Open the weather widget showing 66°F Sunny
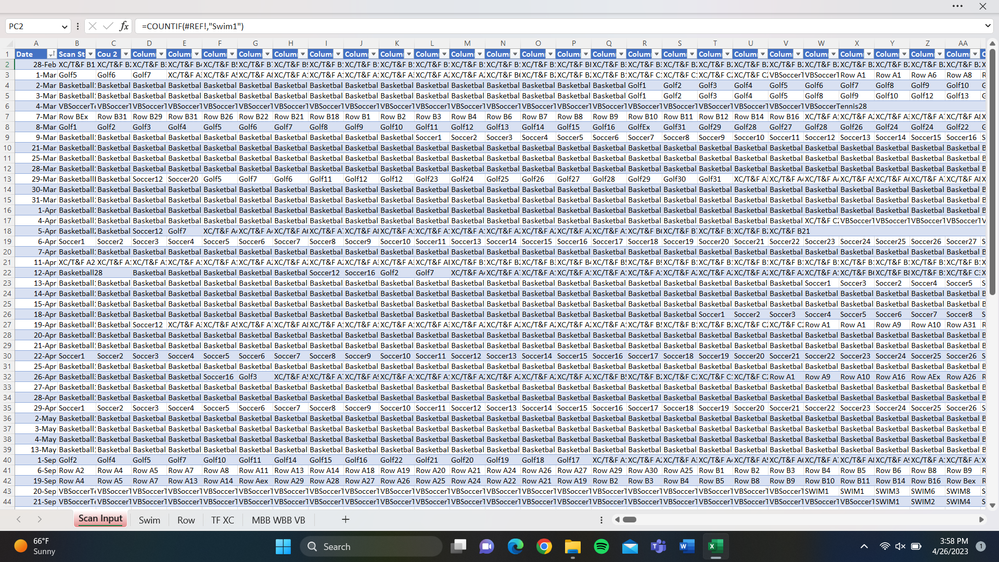Viewport: 999px width, 562px height. (x=36, y=546)
